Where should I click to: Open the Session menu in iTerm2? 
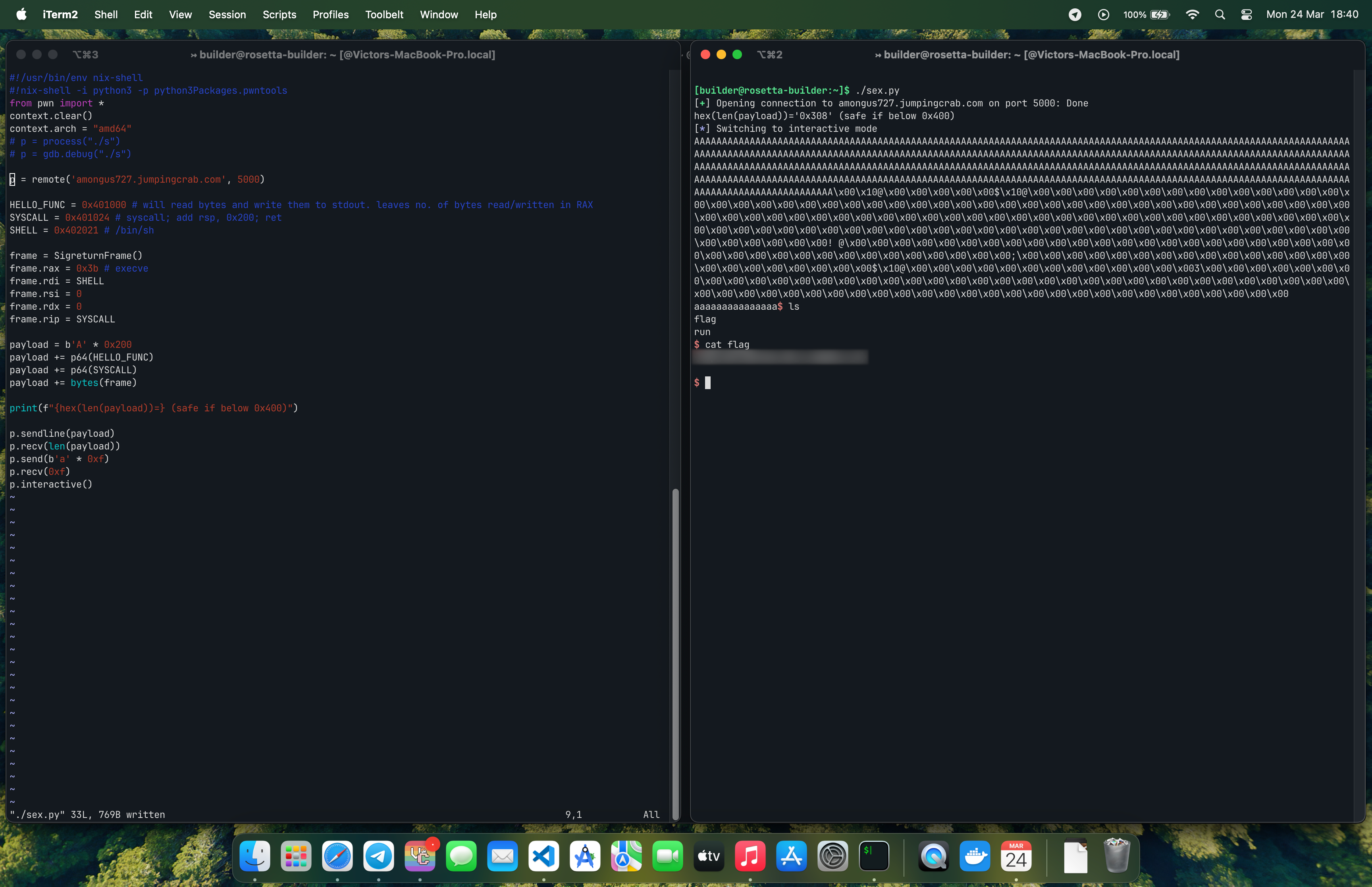tap(227, 14)
